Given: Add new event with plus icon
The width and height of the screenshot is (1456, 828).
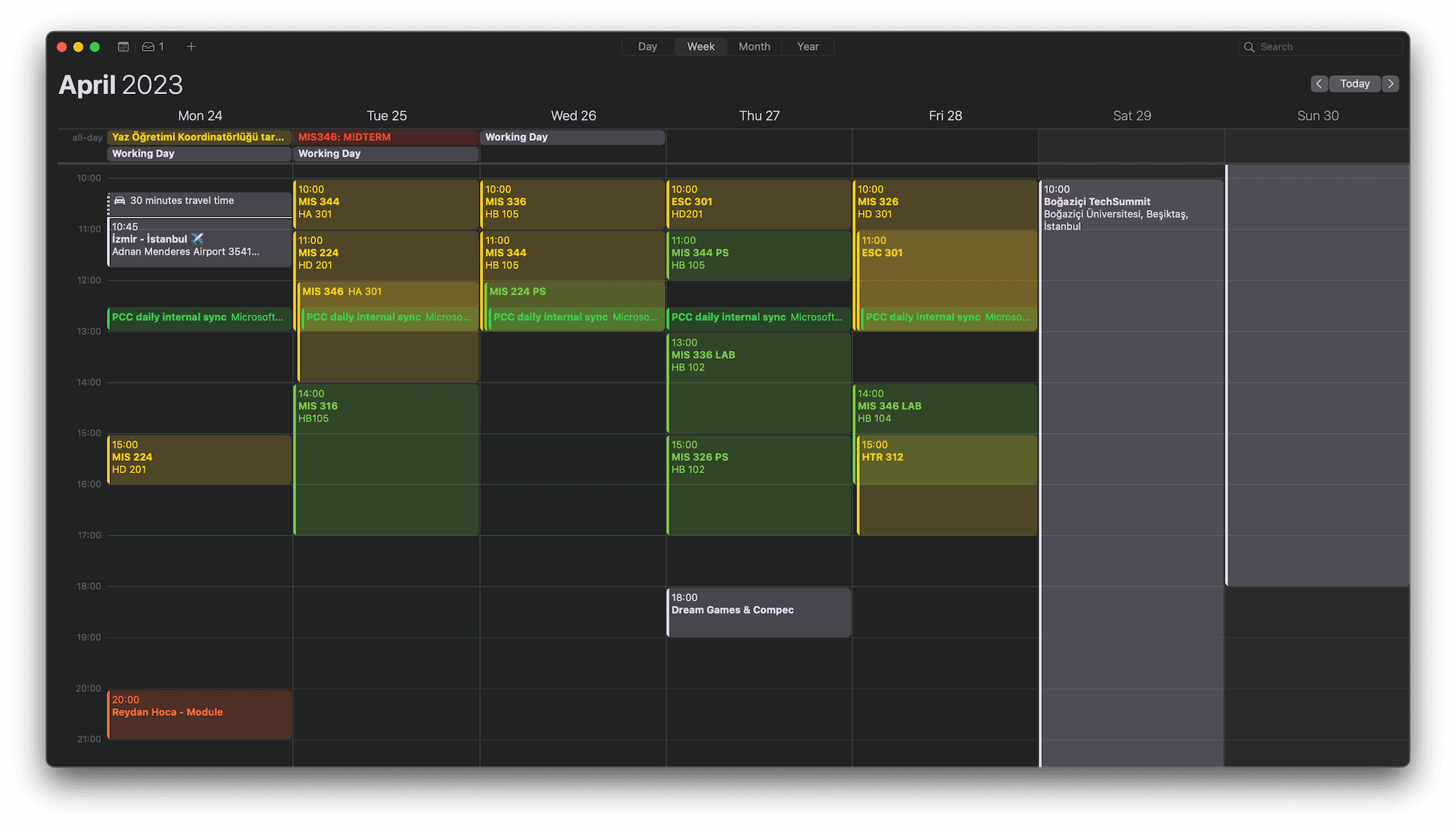Looking at the screenshot, I should pyautogui.click(x=191, y=46).
